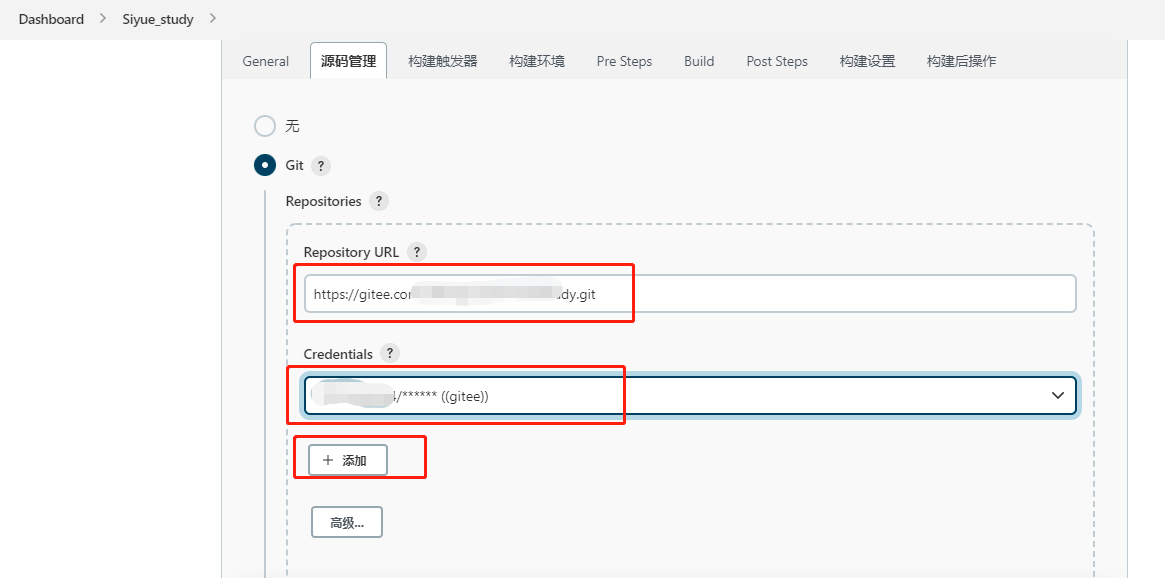Select the 无 (none) radio option

[265, 126]
